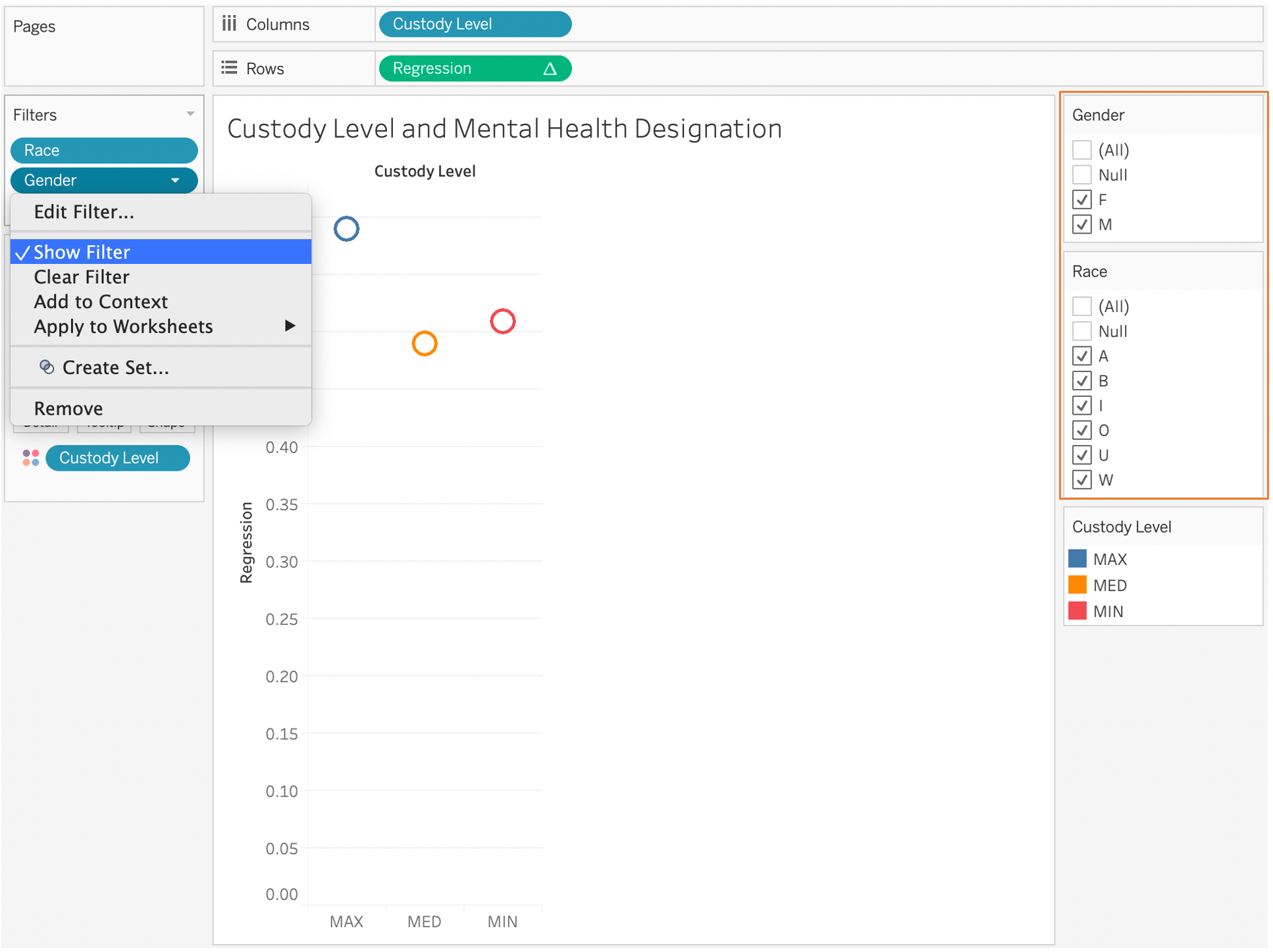
Task: Select the orange MED data point circle
Action: point(425,343)
